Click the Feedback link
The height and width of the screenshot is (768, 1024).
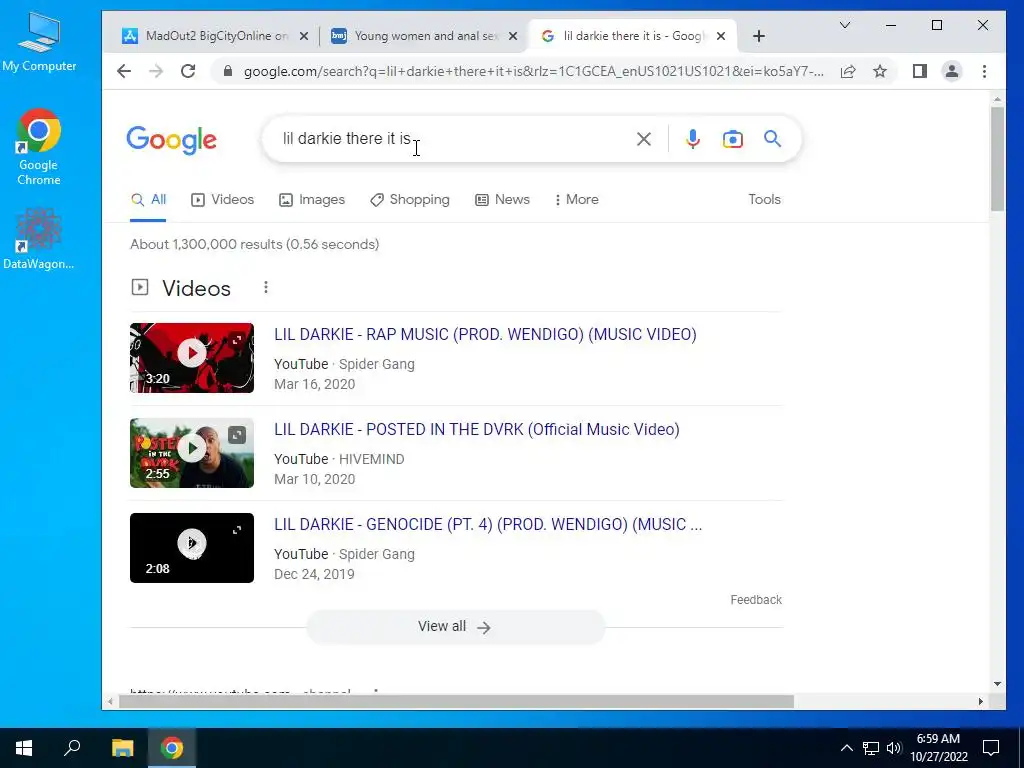point(756,600)
